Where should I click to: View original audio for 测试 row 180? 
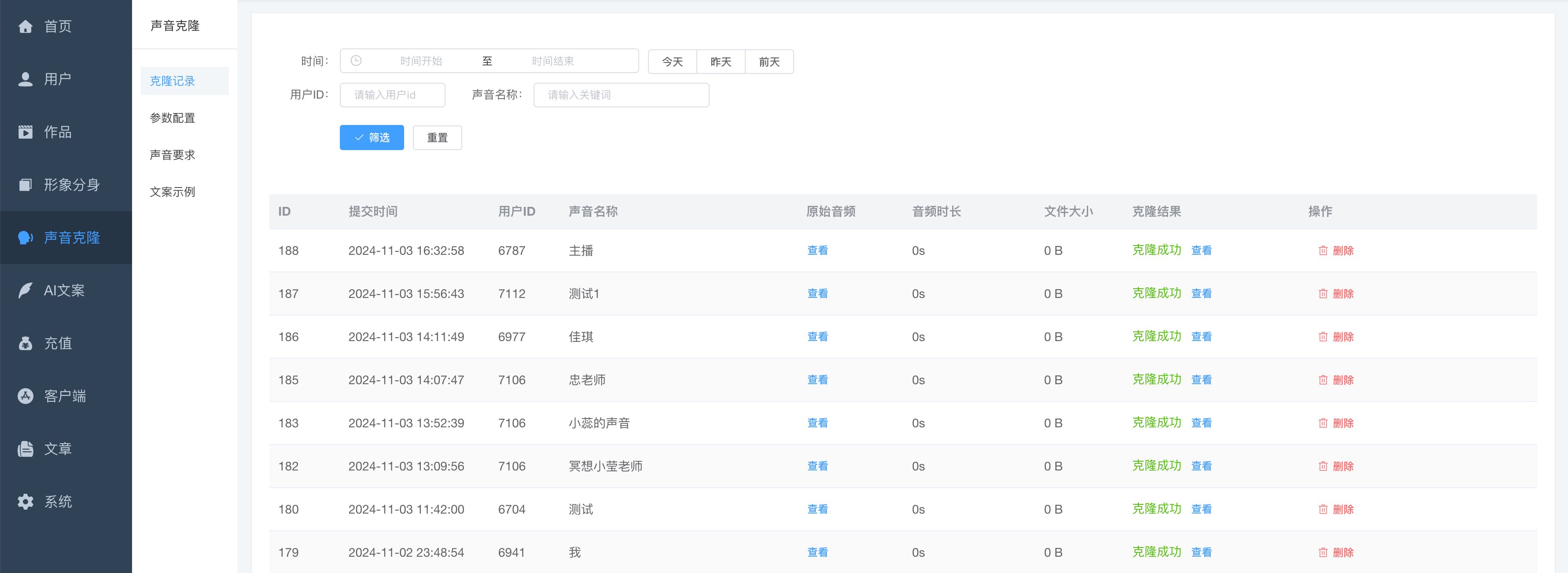click(x=817, y=510)
